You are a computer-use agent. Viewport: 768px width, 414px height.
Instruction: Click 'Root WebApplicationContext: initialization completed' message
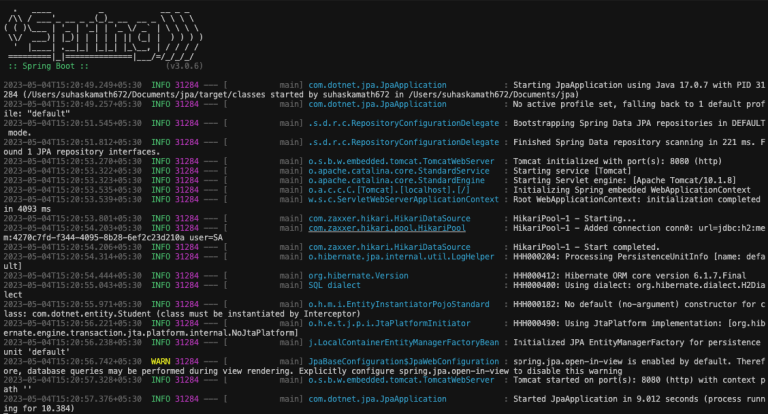[637, 199]
